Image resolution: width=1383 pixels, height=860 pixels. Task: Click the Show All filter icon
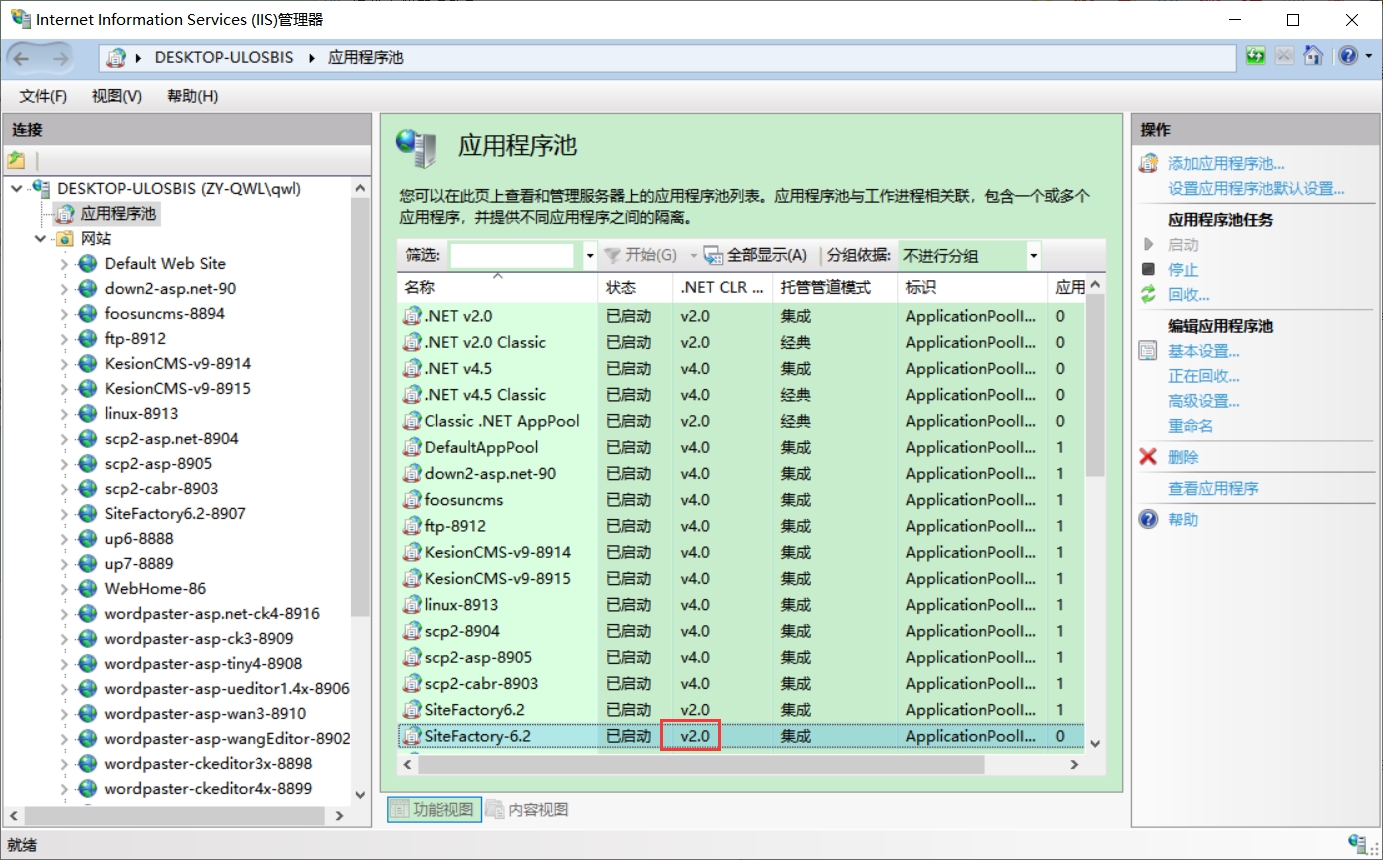713,256
